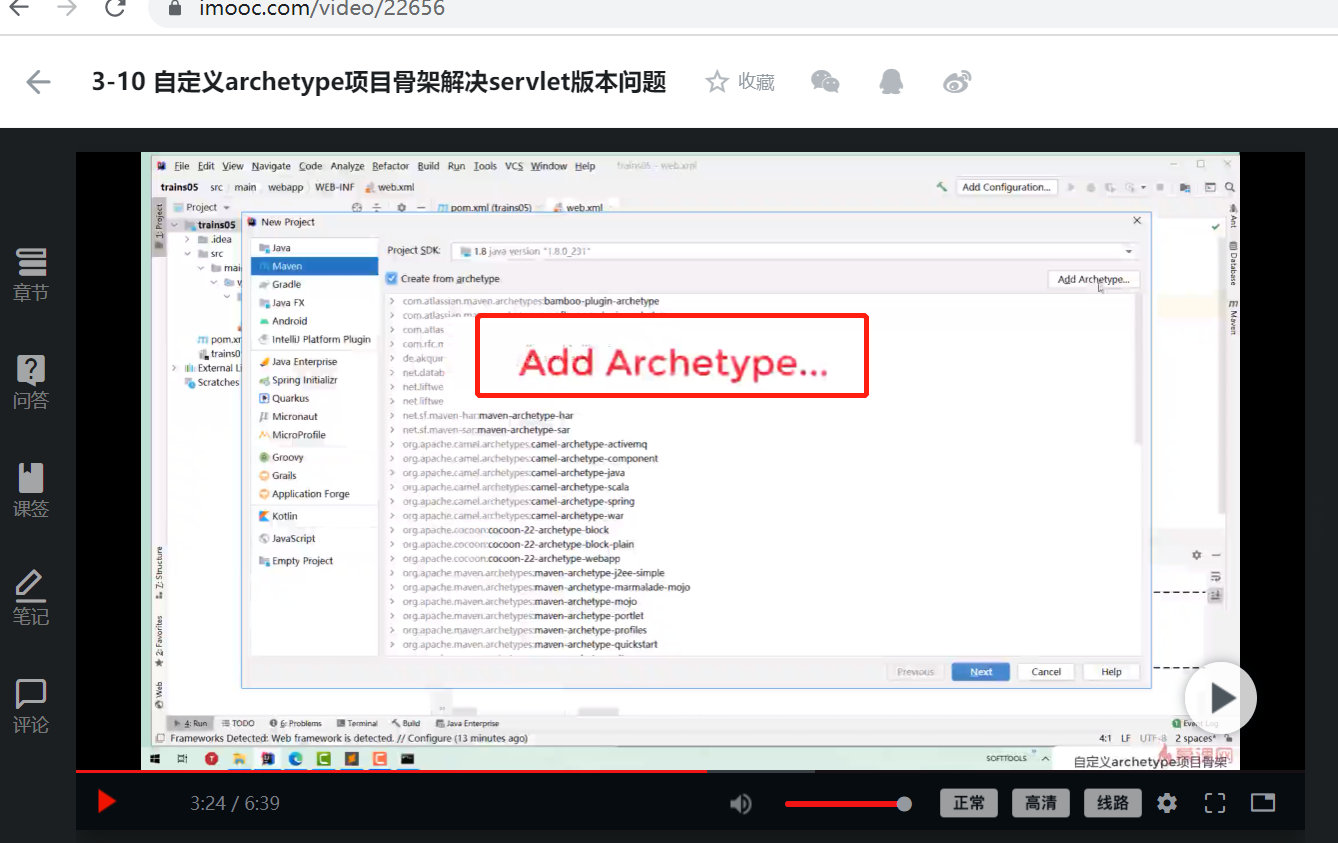Open the pom.xml (trains05) editor tab
This screenshot has width=1338, height=843.
484,208
